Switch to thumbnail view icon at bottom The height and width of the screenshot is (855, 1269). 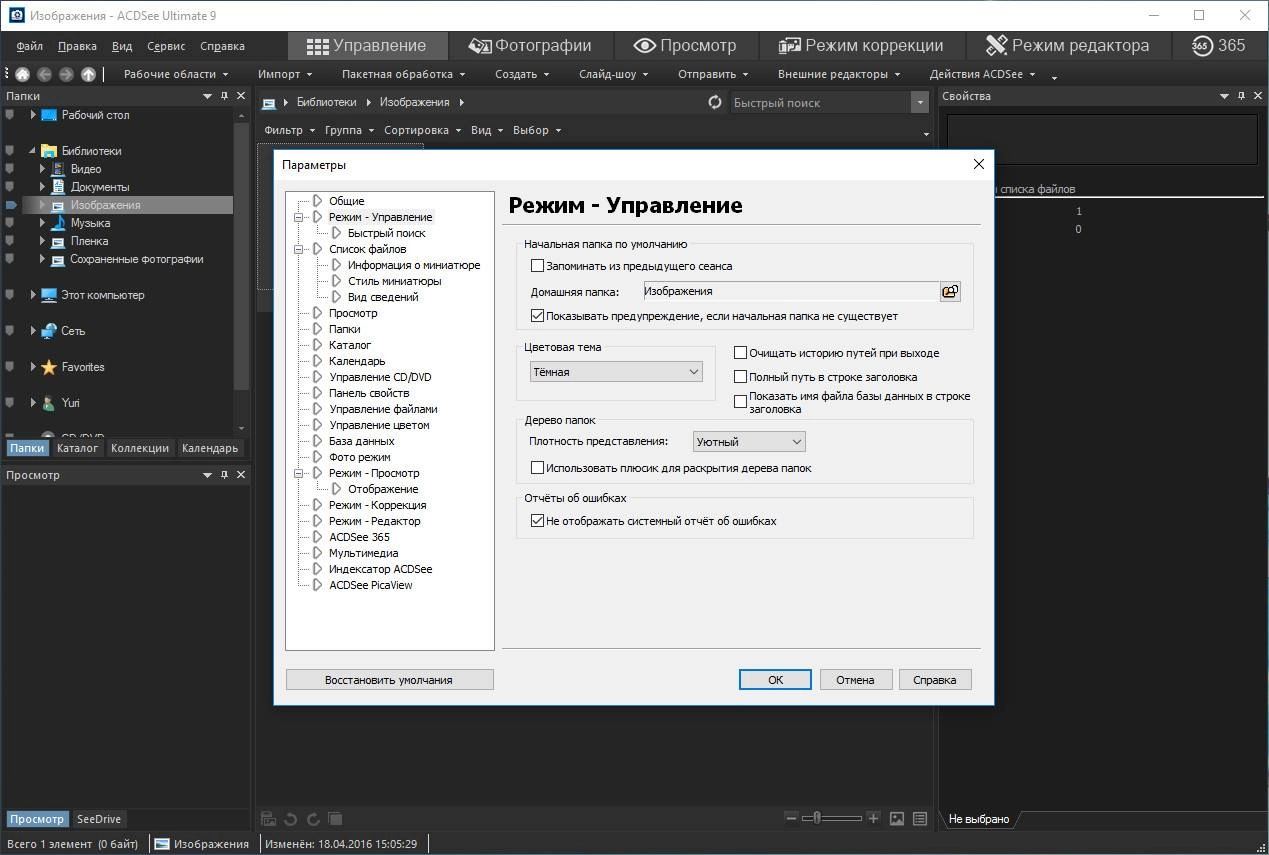(x=897, y=818)
